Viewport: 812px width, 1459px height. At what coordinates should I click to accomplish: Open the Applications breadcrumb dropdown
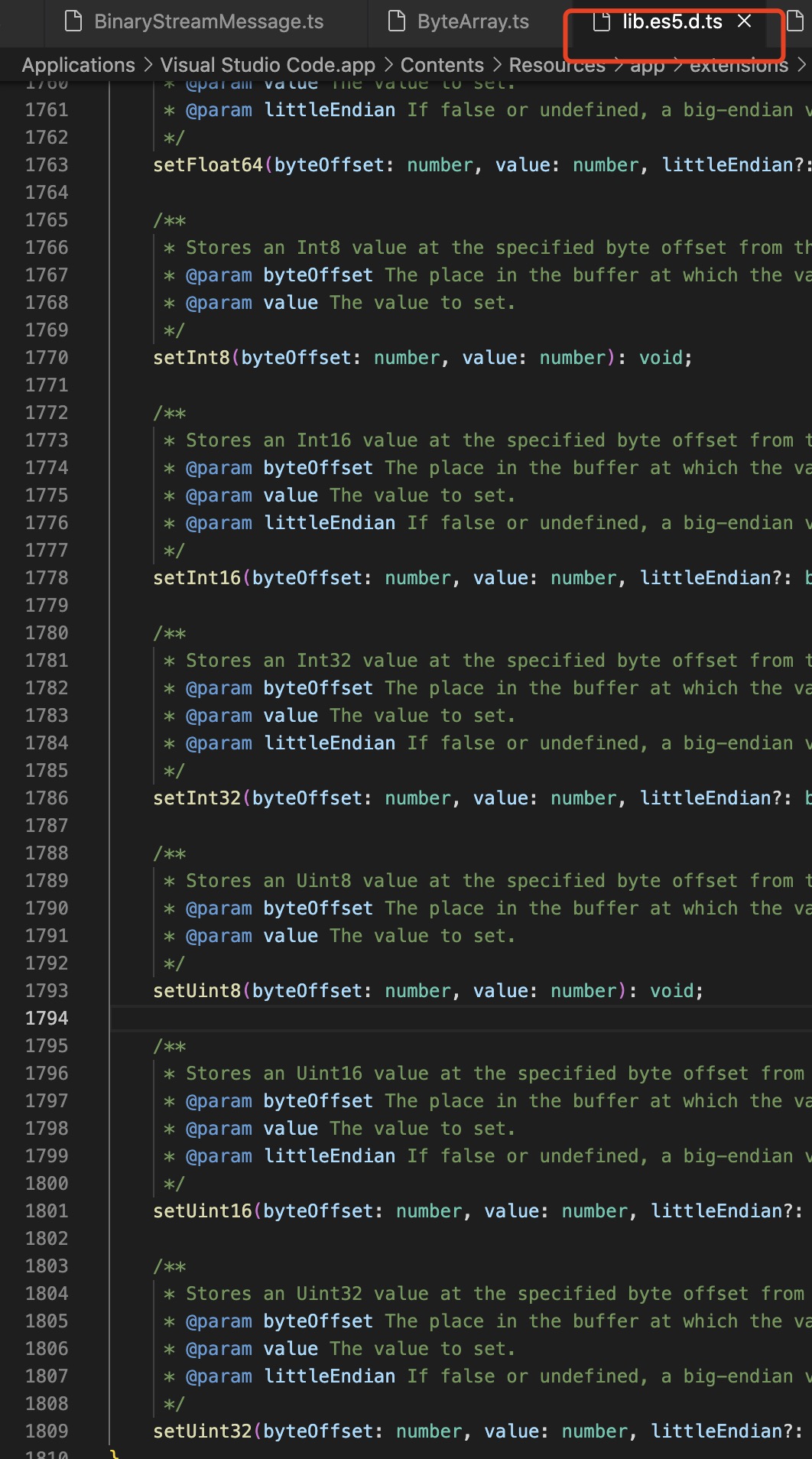78,65
